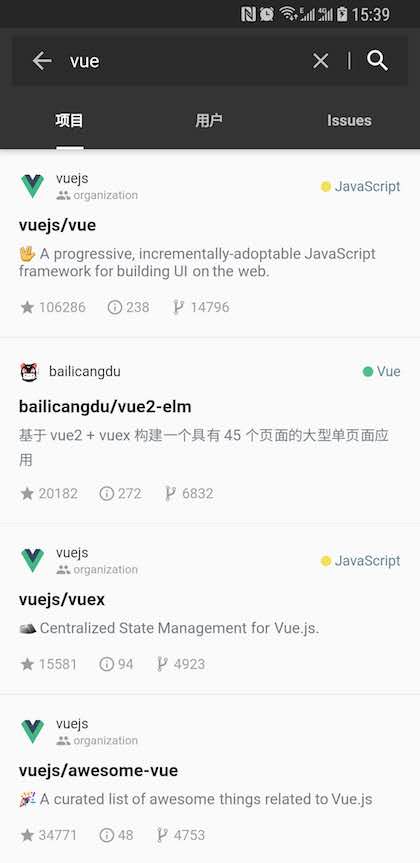Open the vuejs avatar on vuejs/vue

tap(32, 187)
